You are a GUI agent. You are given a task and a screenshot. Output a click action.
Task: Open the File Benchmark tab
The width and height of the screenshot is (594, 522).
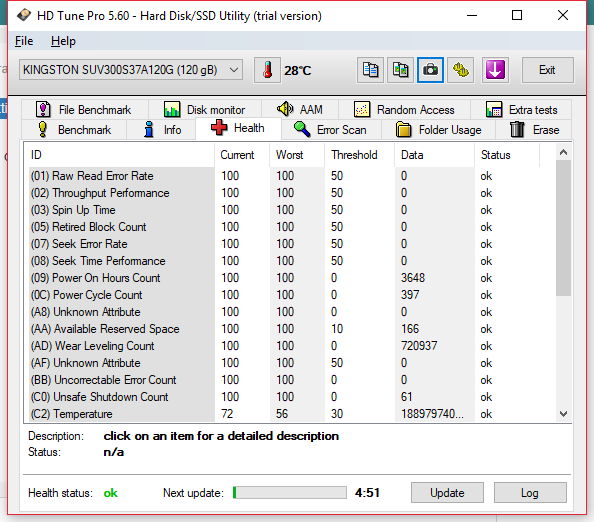point(84,109)
